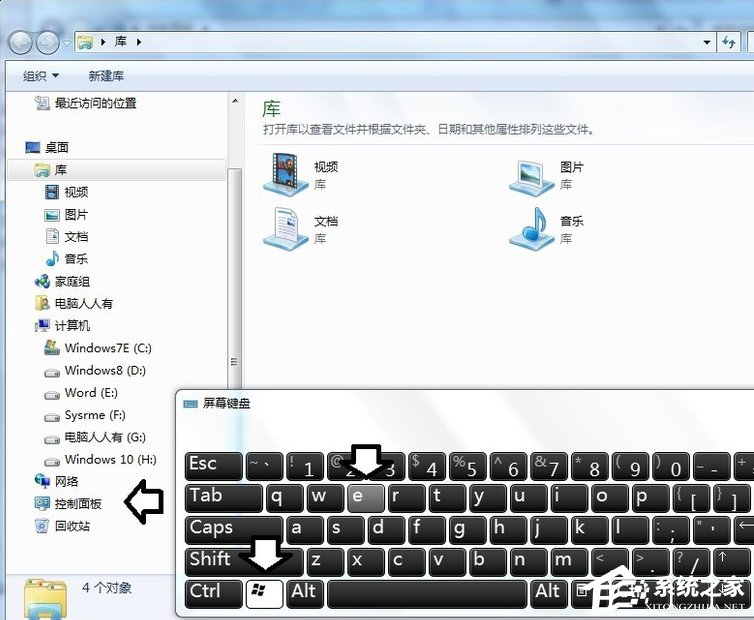Click the 屏幕键盘 window title icon
This screenshot has height=620, width=754.
coord(190,404)
